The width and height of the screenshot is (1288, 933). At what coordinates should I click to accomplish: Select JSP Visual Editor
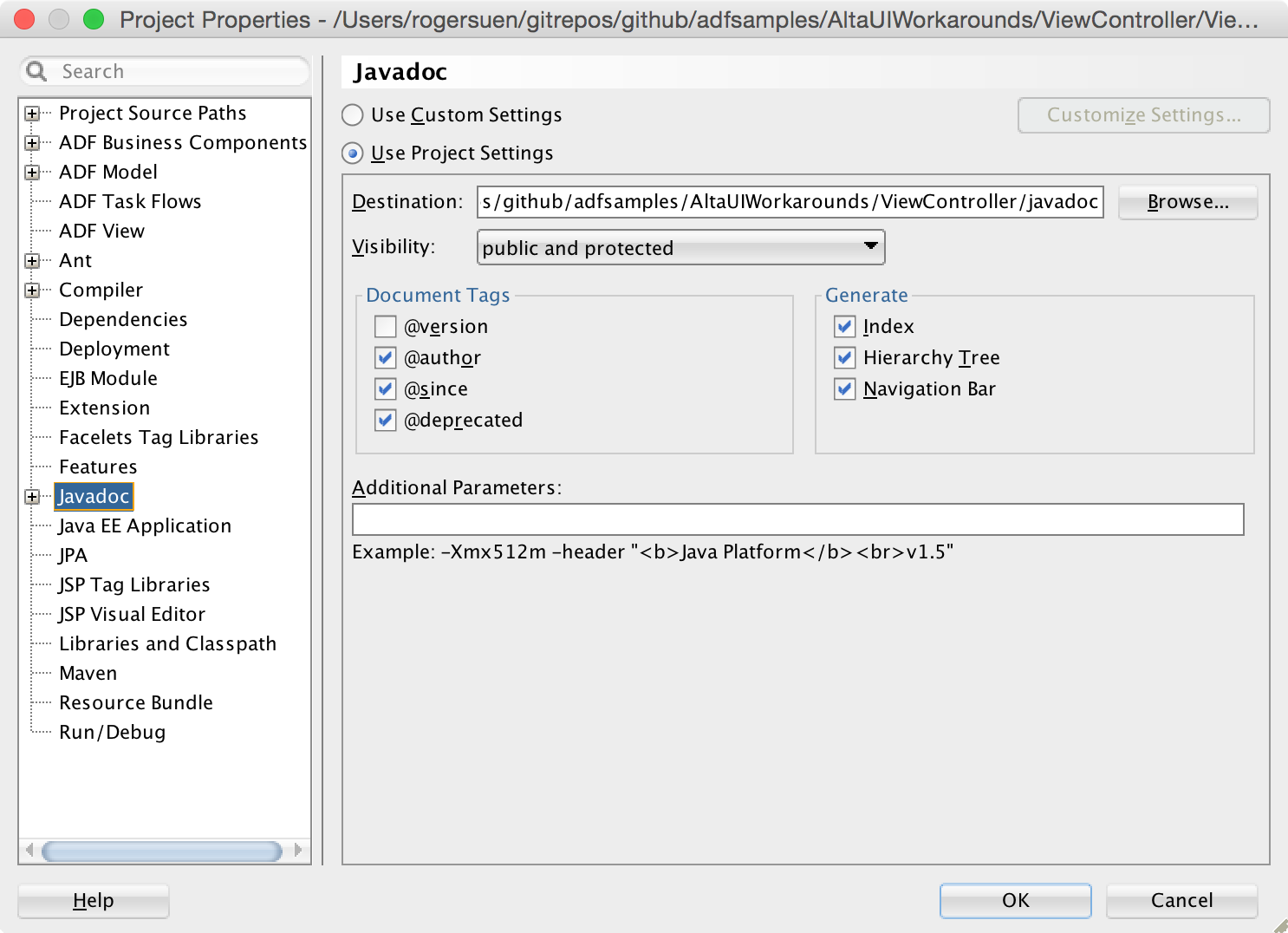(x=132, y=615)
